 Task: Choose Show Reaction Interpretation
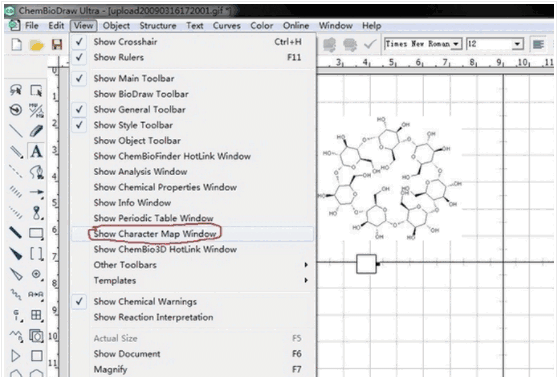(193, 317)
